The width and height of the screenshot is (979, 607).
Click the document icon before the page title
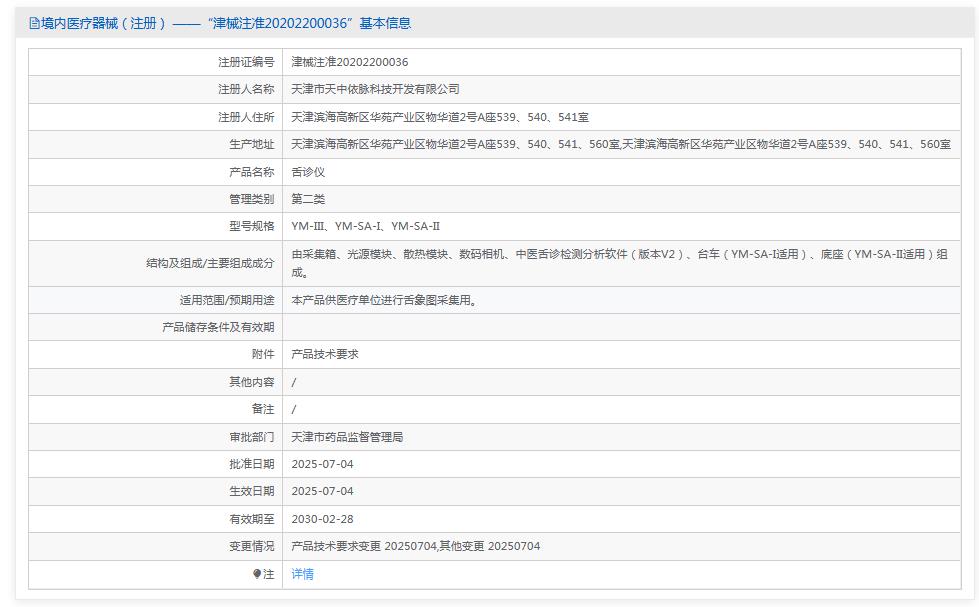[x=34, y=24]
